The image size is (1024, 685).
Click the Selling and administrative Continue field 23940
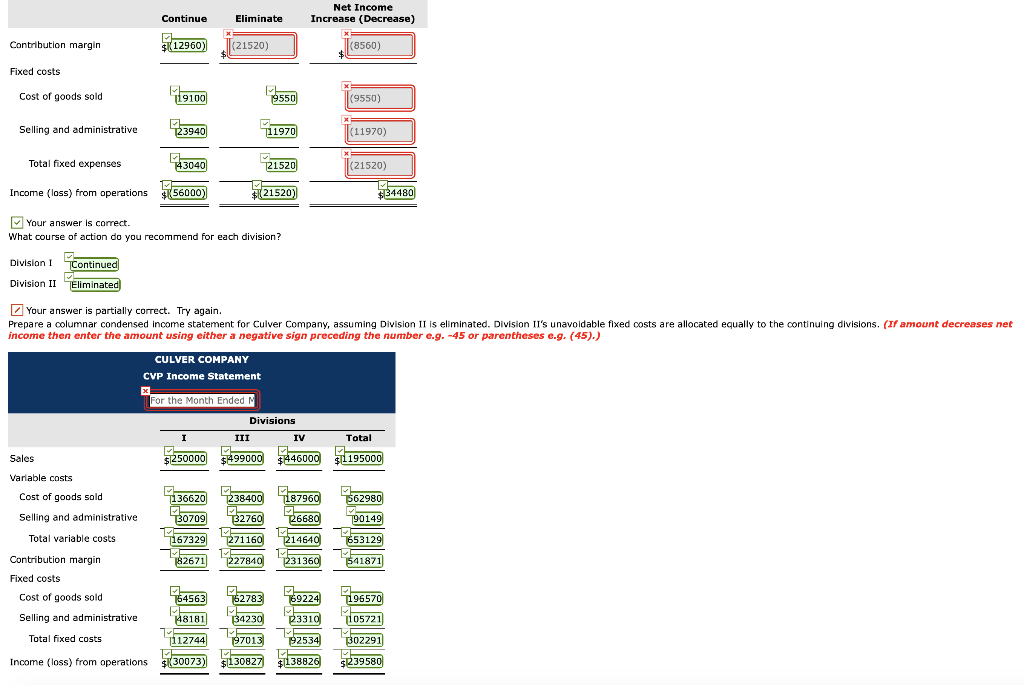point(191,131)
